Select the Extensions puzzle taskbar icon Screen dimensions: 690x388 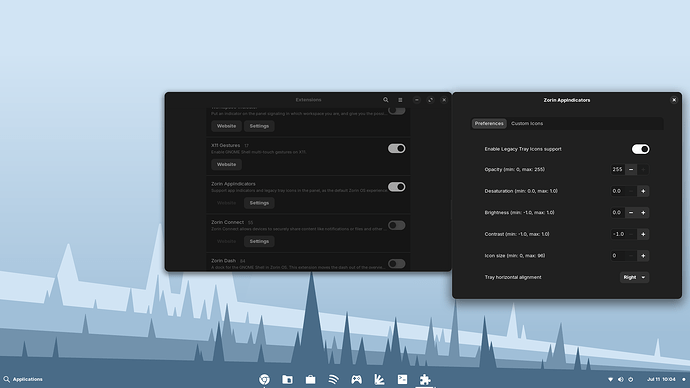[425, 379]
